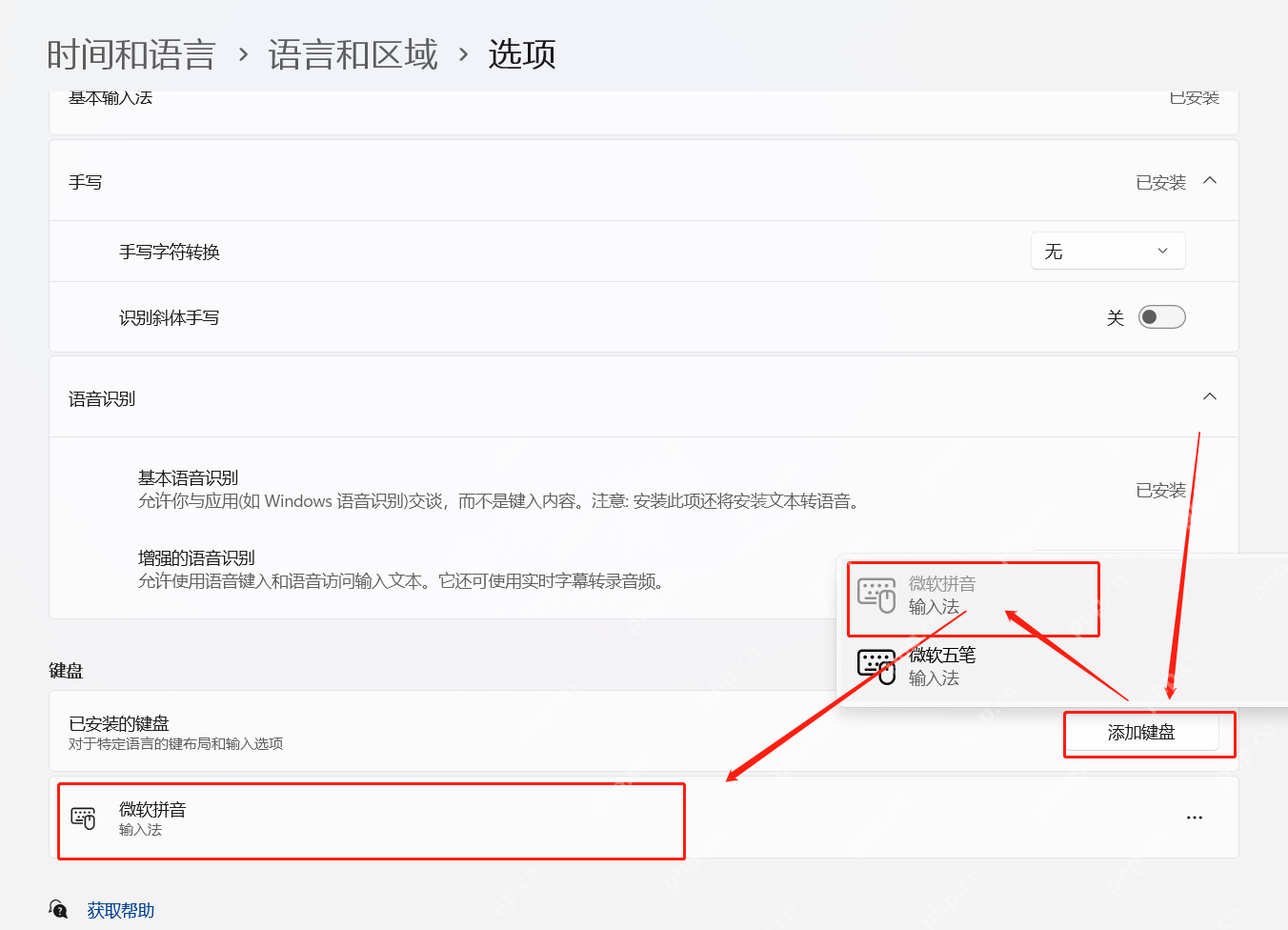Click the 基本语音识别 heading text
This screenshot has height=930, width=1288.
click(188, 477)
